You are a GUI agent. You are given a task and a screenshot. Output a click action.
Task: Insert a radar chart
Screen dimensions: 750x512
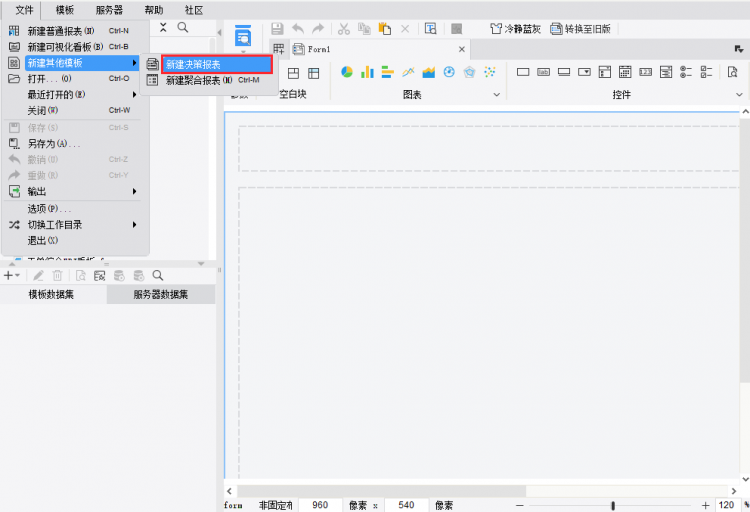(469, 72)
